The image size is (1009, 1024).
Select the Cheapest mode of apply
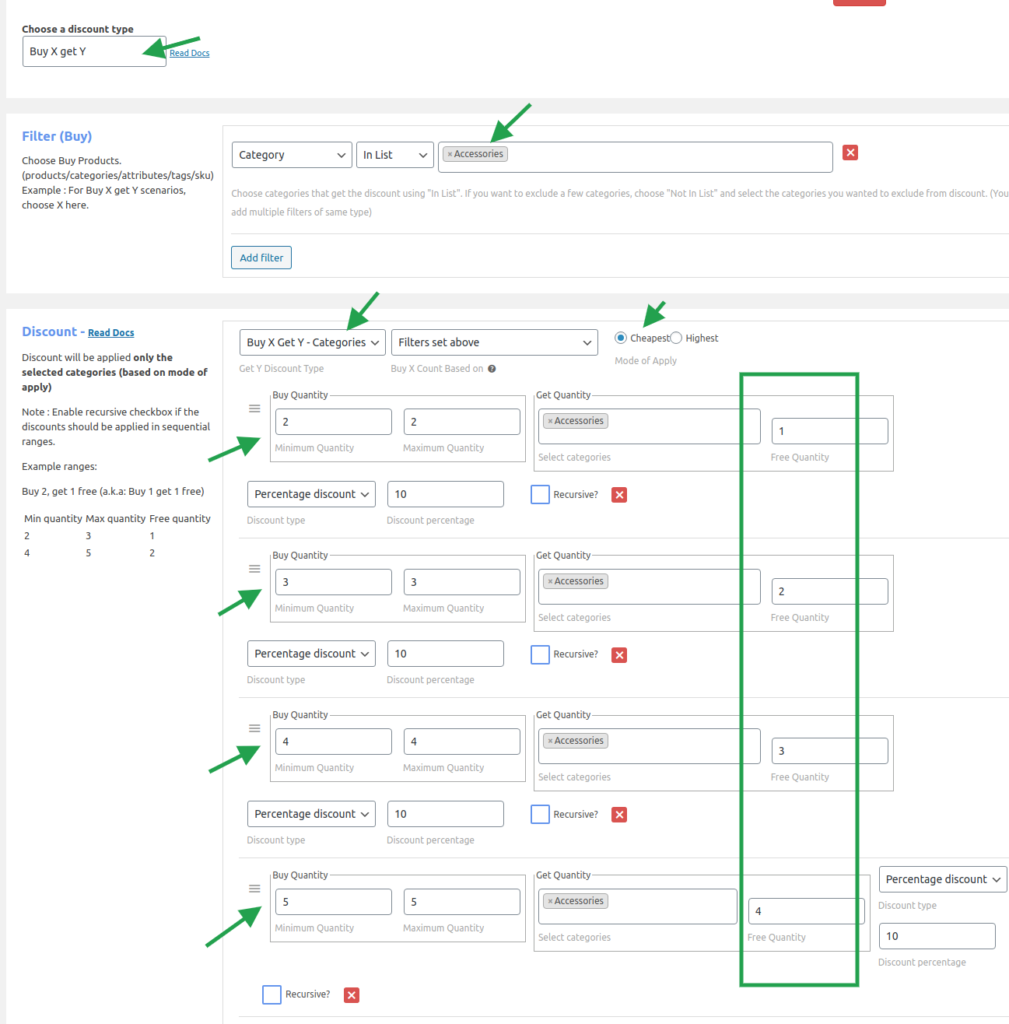[621, 338]
